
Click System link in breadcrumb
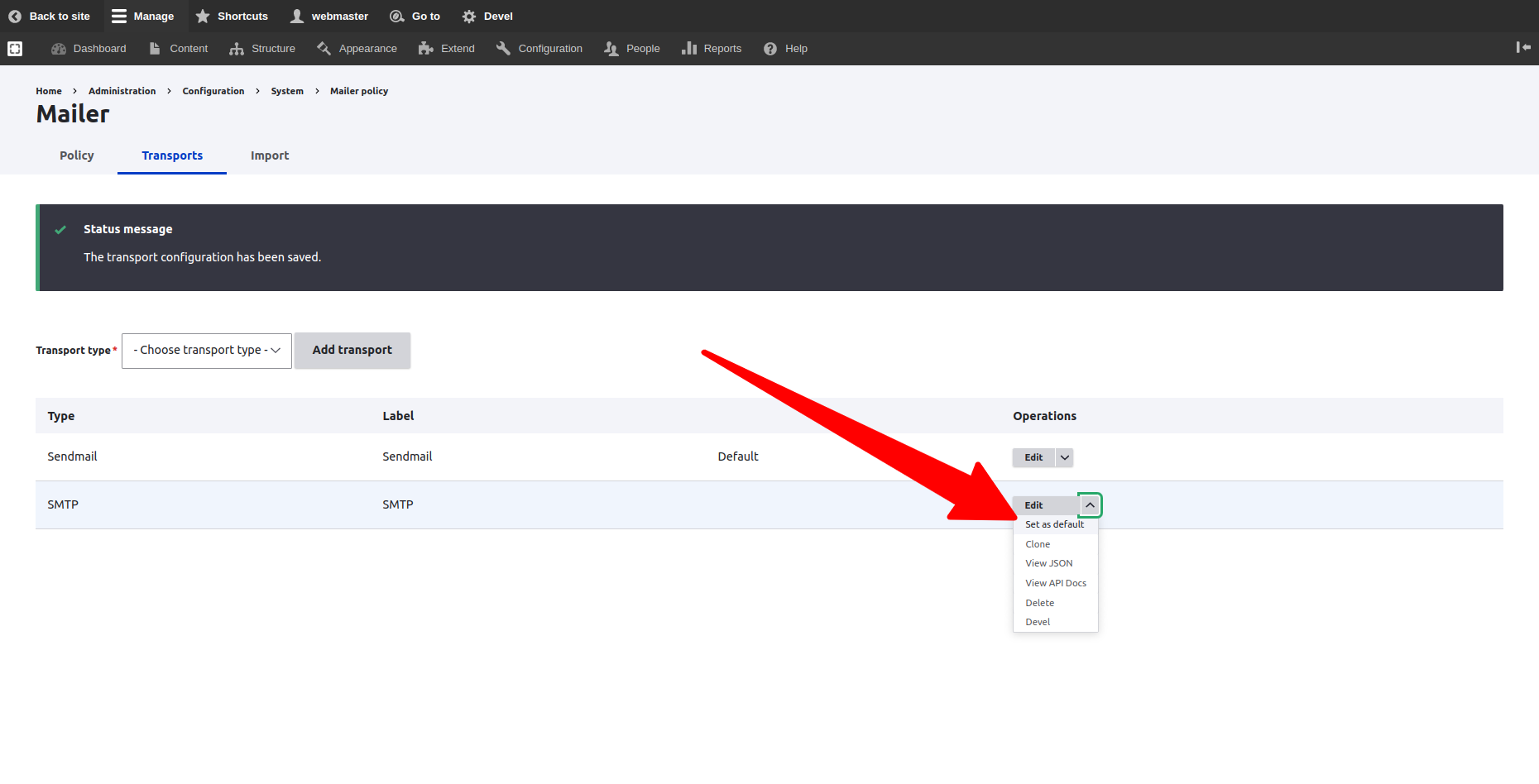tap(287, 91)
